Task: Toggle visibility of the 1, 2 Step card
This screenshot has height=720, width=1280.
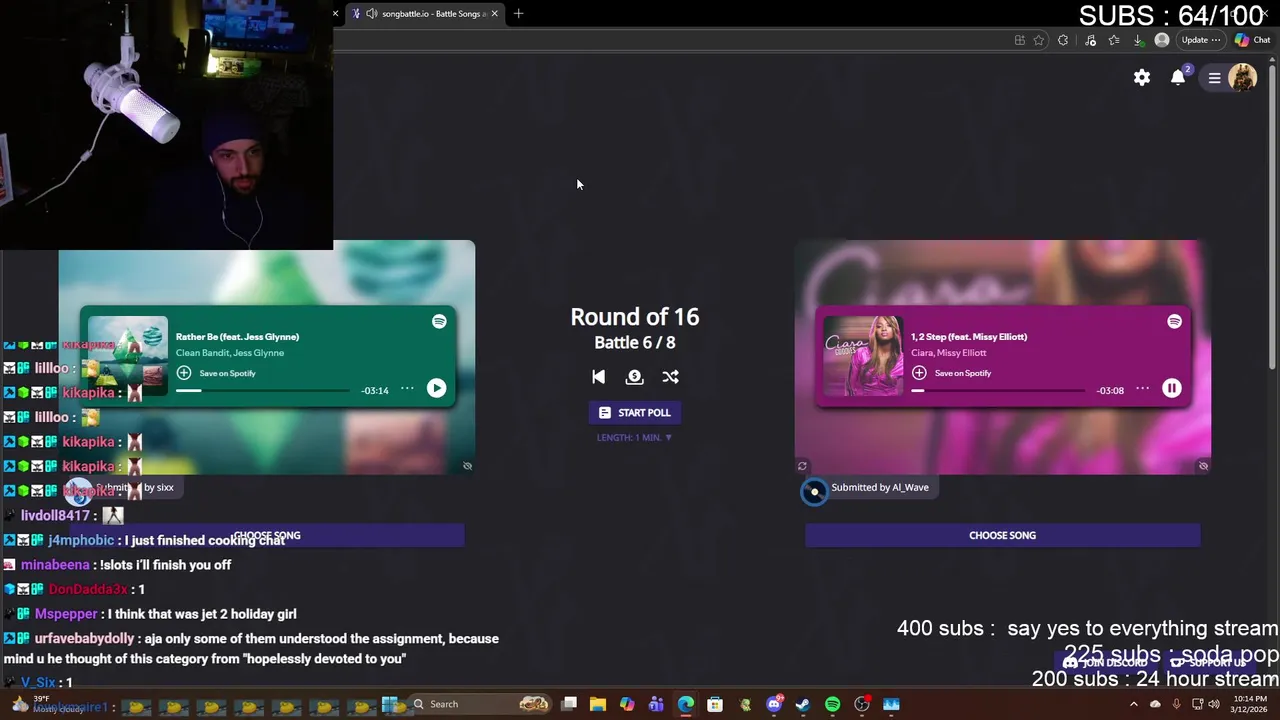Action: tap(1203, 466)
